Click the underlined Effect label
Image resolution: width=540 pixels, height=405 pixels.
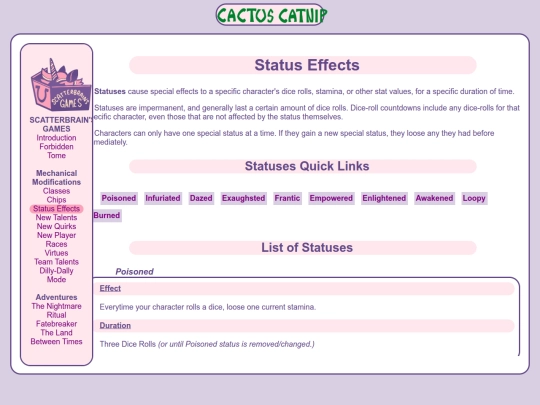pos(110,289)
